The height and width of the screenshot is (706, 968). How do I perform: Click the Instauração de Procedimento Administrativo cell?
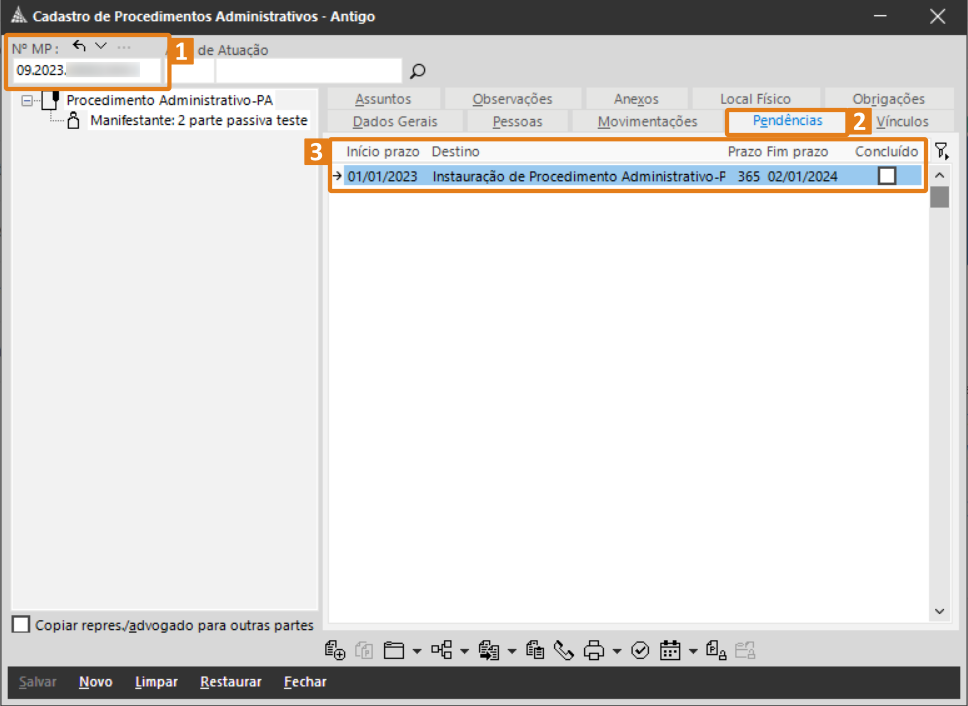tap(579, 176)
